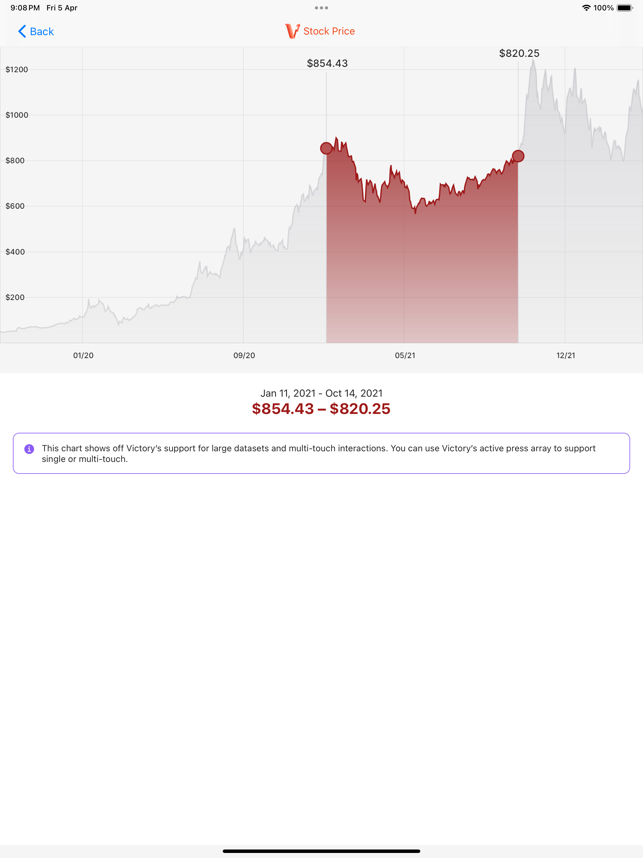Click the 05/21 x-axis label

[x=405, y=355]
